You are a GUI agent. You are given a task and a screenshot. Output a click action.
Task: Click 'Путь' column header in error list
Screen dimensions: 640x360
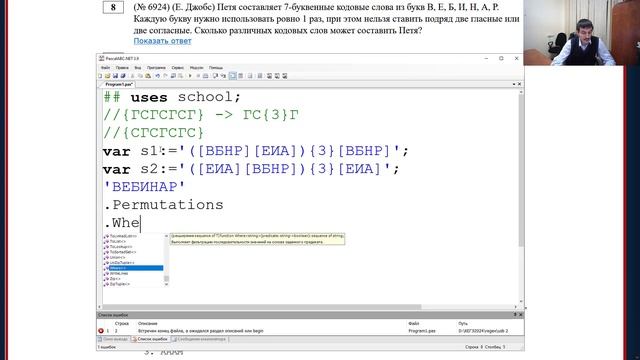(463, 323)
